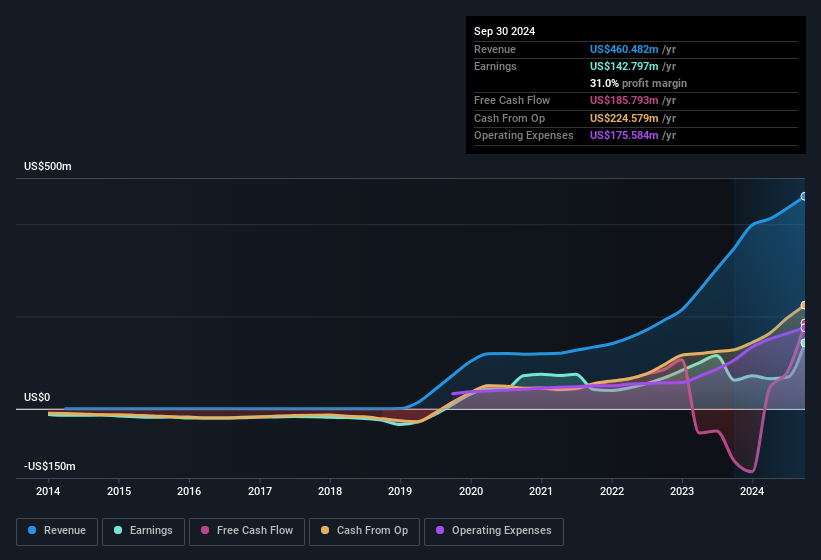Select the Operating Expenses value US$175.584m

coord(625,135)
